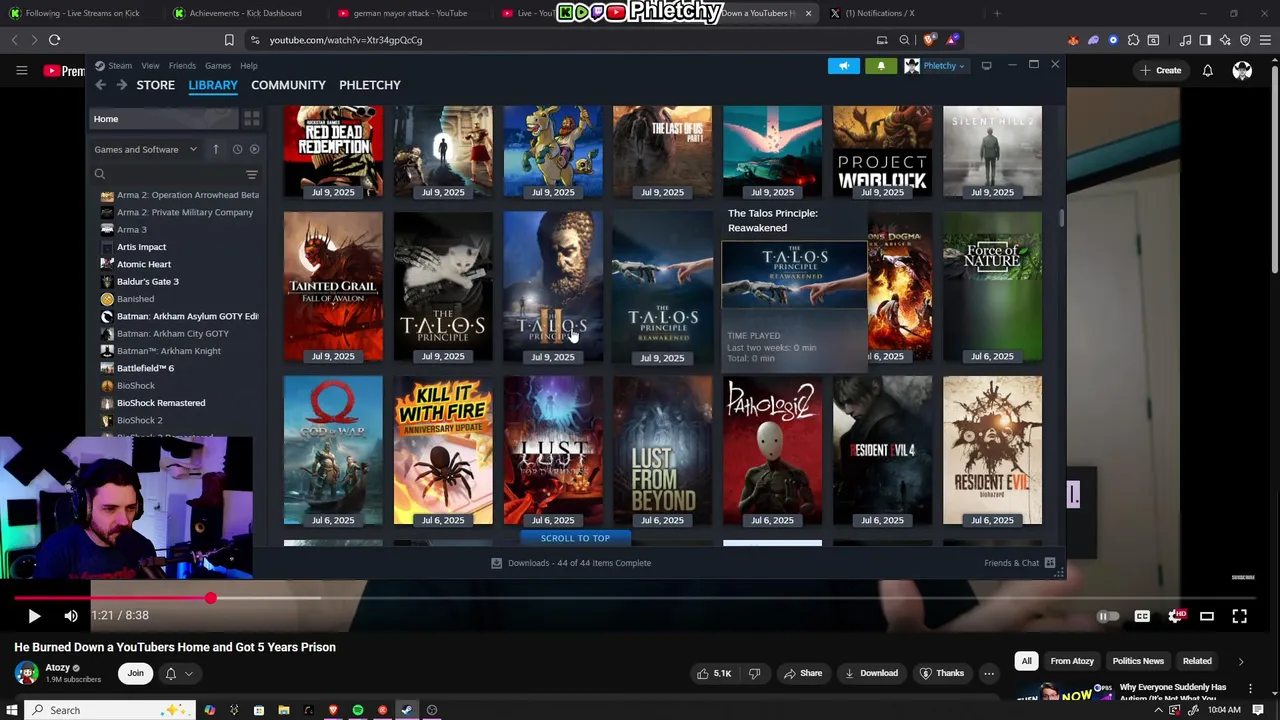1280x720 pixels.
Task: Open Windows Start menu
Action: click(x=12, y=710)
